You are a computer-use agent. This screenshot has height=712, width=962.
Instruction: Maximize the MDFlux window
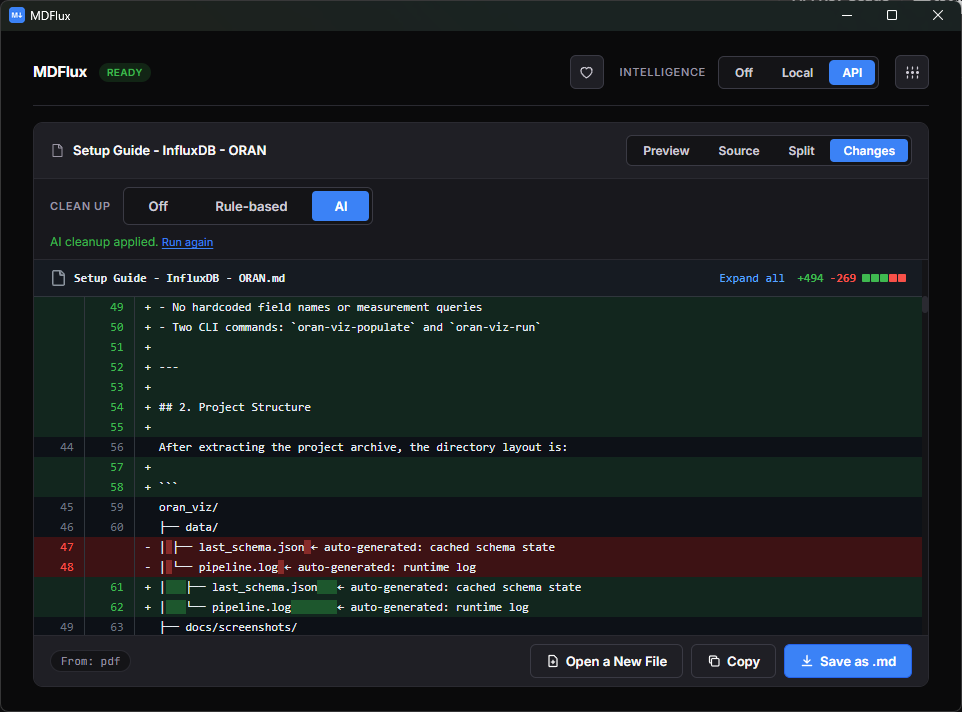click(x=892, y=15)
